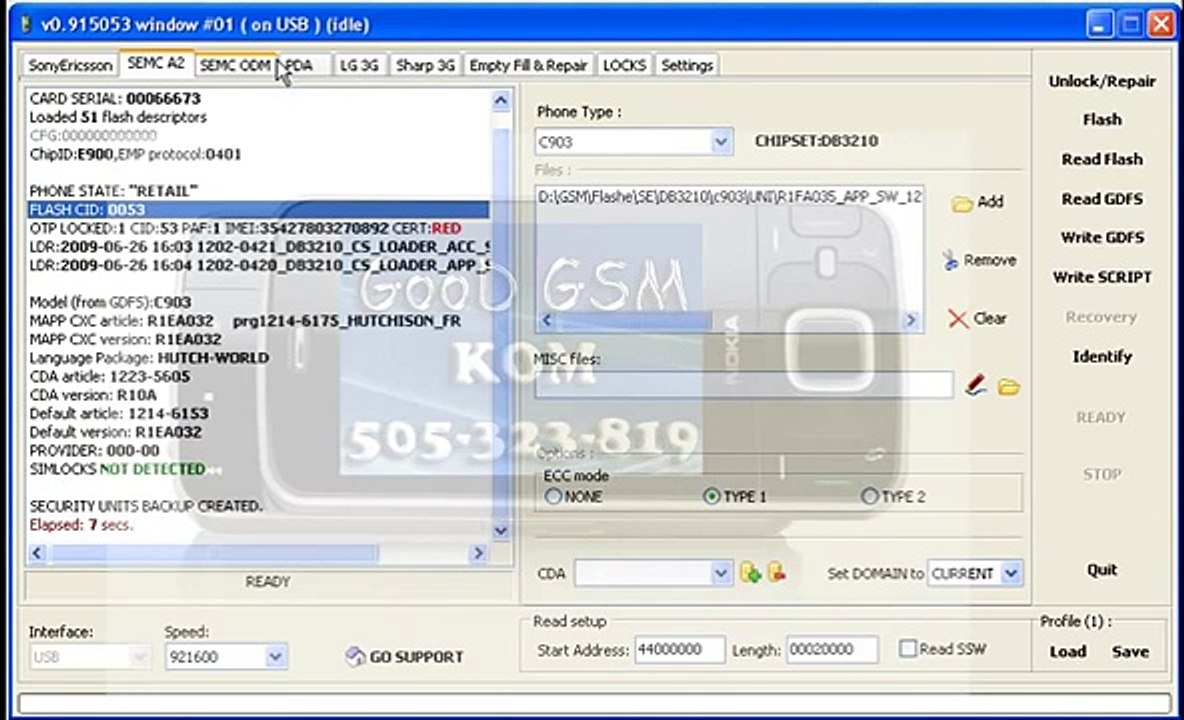1184x720 pixels.
Task: Switch to the LG 3G tab
Action: [359, 66]
